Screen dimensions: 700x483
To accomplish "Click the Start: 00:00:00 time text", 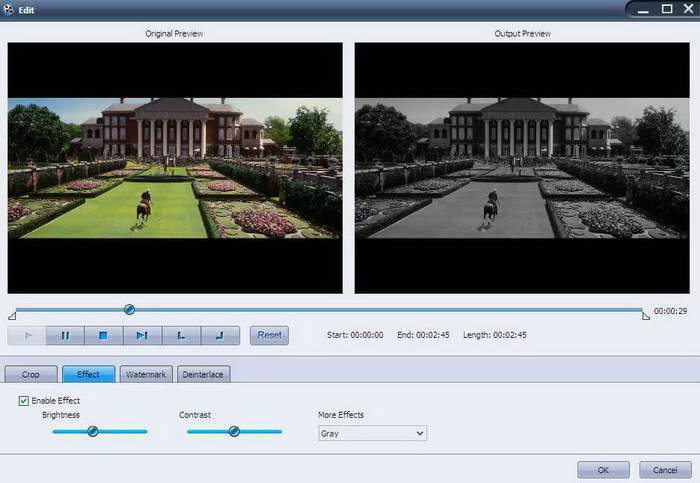I will tap(355, 335).
